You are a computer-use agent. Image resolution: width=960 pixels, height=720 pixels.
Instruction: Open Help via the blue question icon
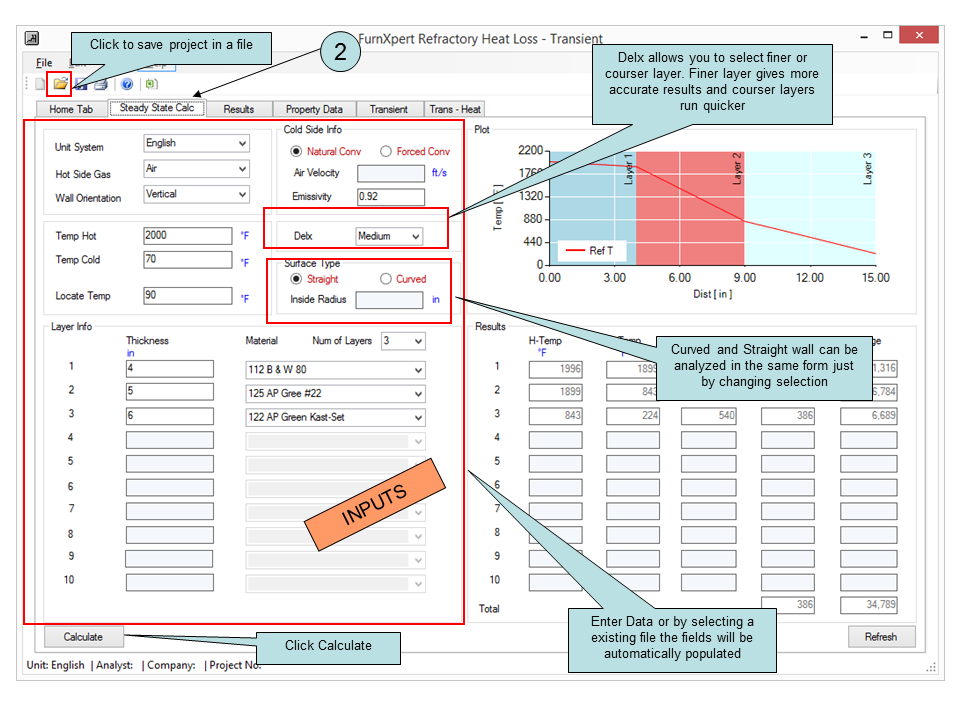tap(127, 84)
